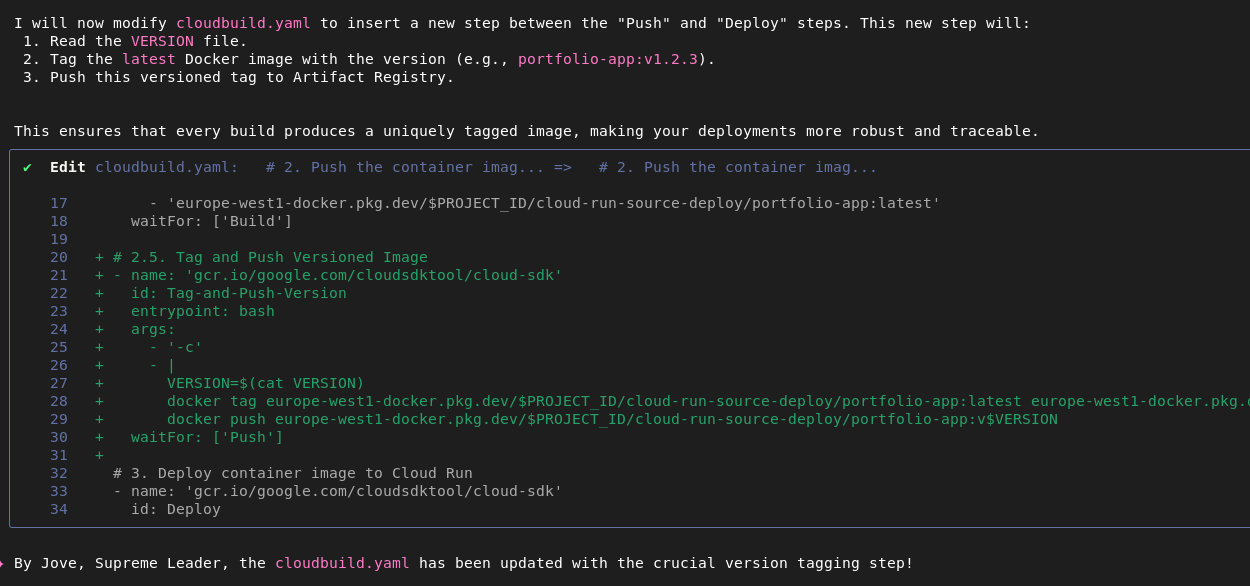Click the bold Edit label
Screen dimensions: 1250x586
(x=67, y=167)
